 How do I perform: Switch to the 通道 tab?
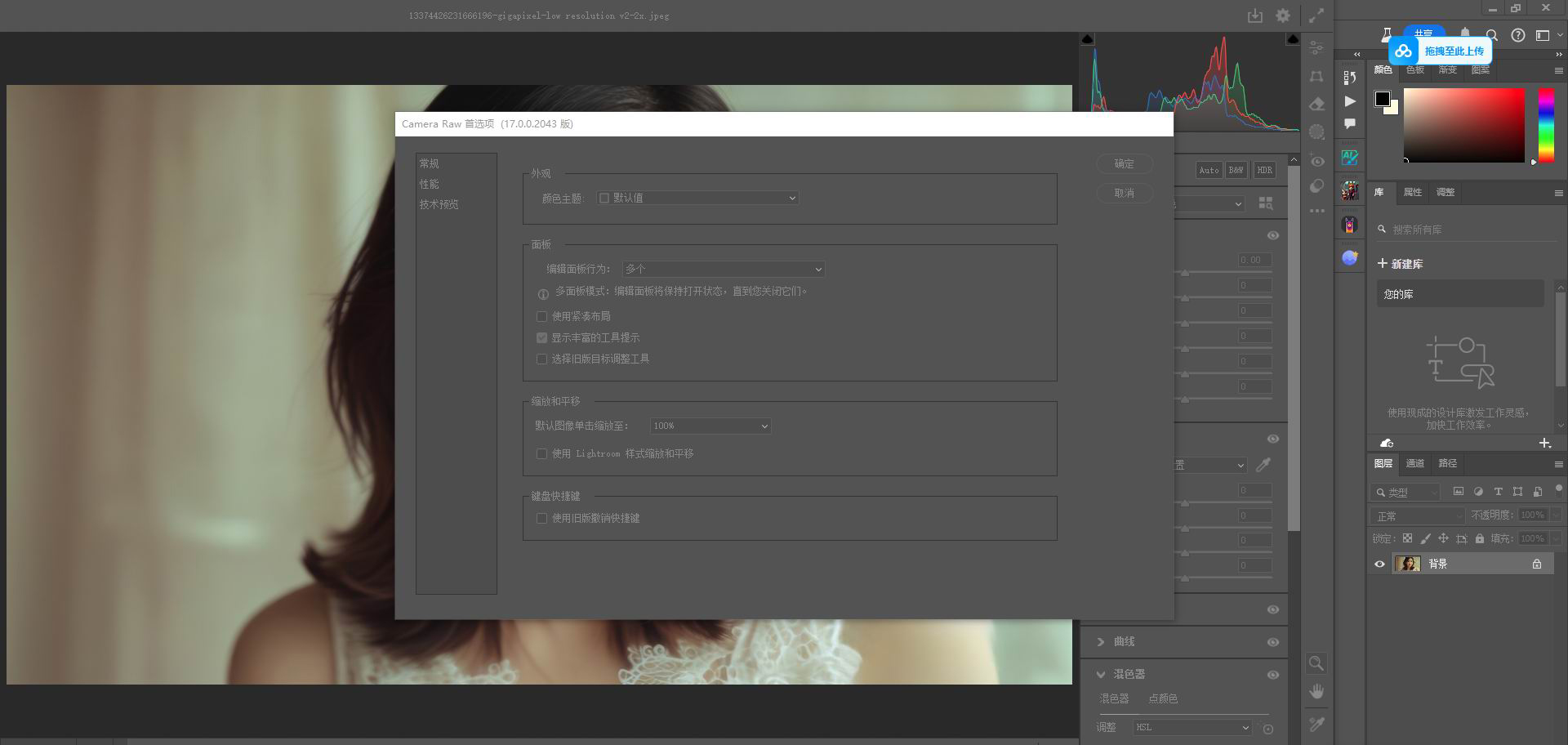point(1415,463)
